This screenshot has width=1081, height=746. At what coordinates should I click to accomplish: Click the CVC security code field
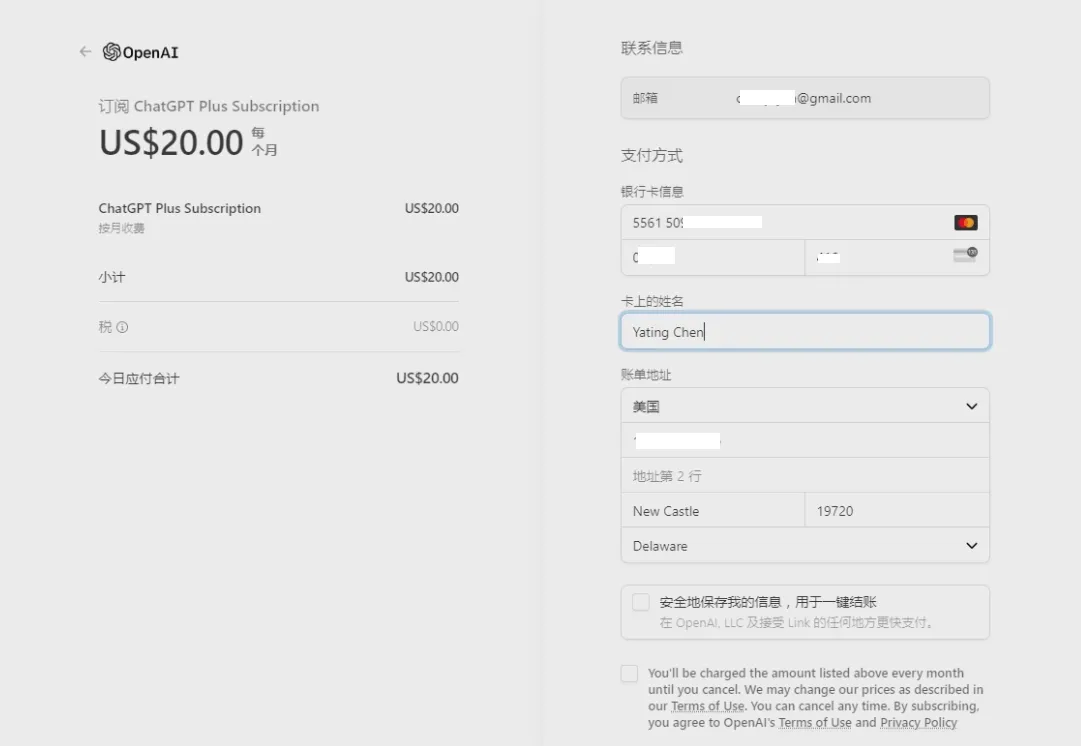click(880, 257)
